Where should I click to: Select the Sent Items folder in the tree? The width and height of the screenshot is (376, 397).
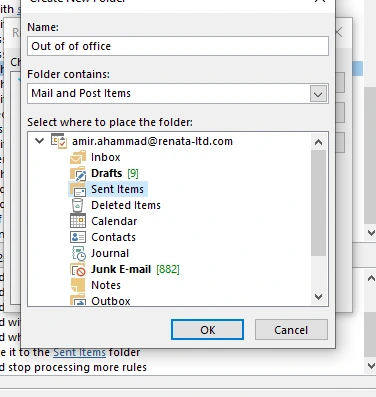click(117, 189)
